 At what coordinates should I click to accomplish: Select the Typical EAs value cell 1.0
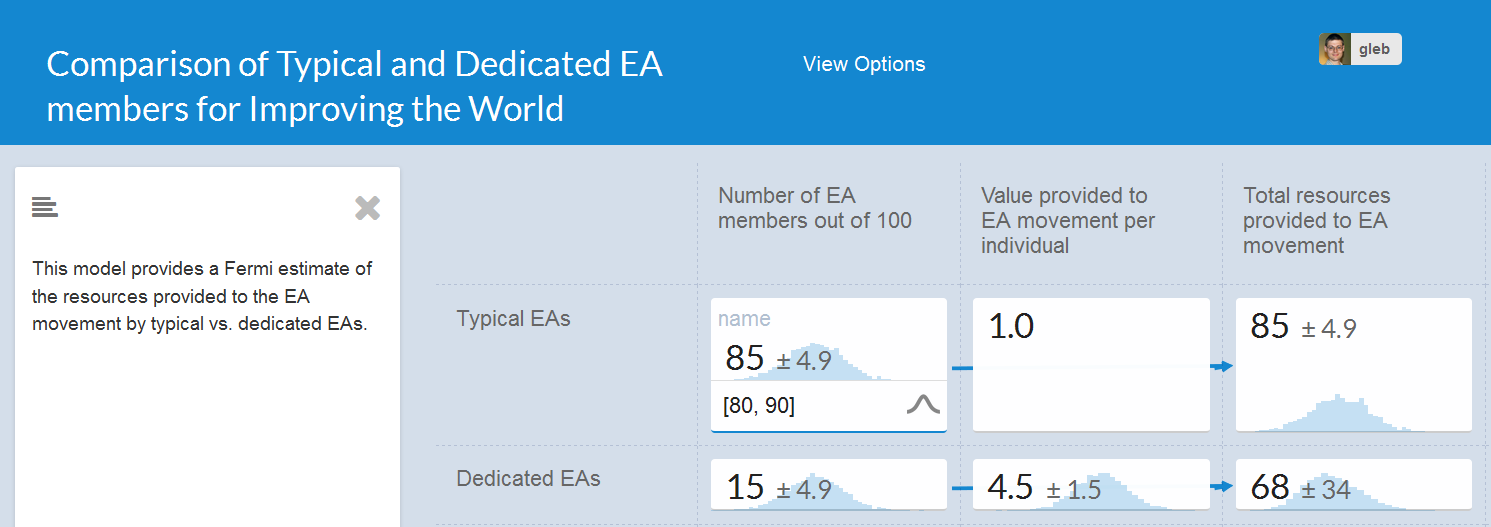point(1090,365)
